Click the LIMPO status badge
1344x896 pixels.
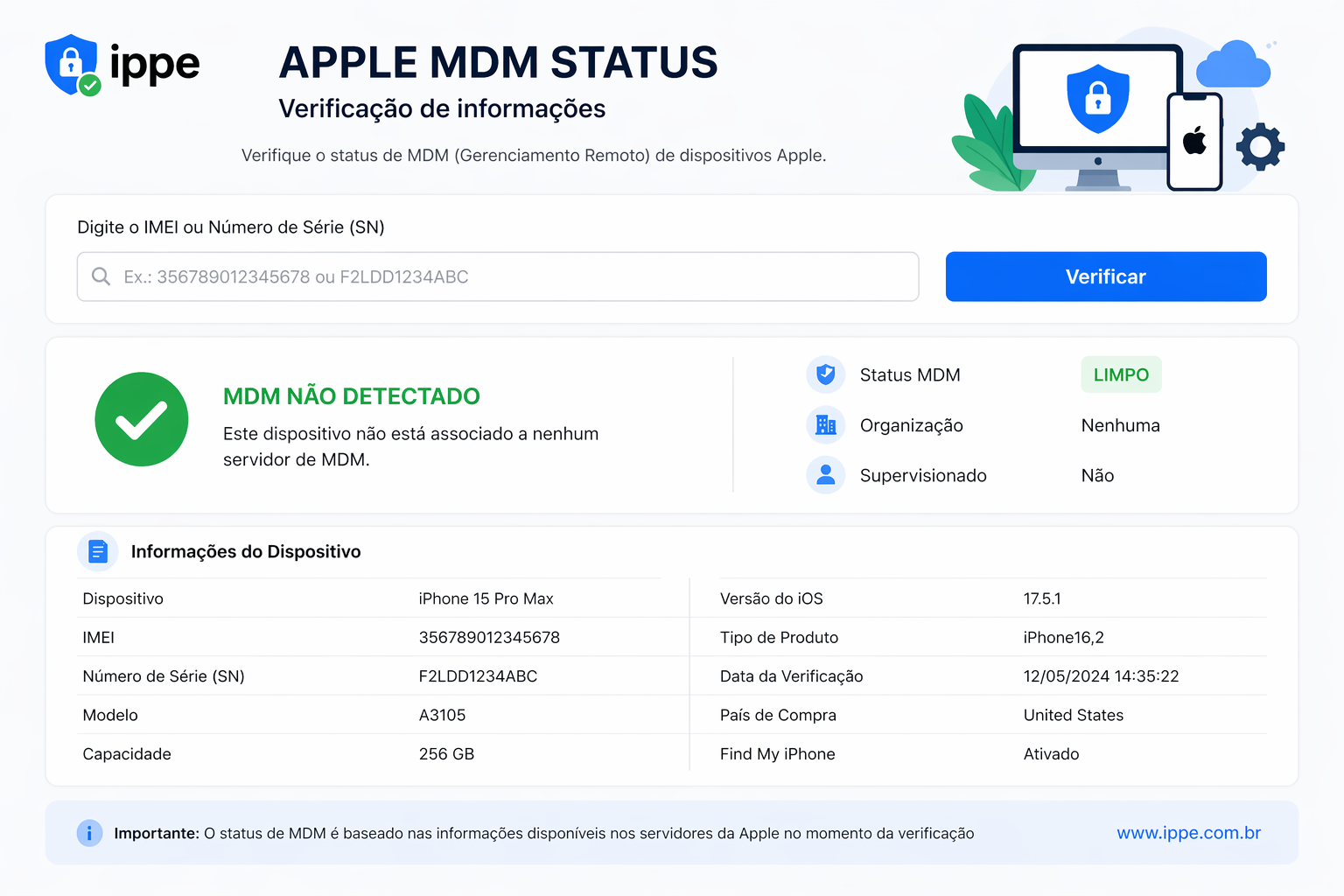1121,374
